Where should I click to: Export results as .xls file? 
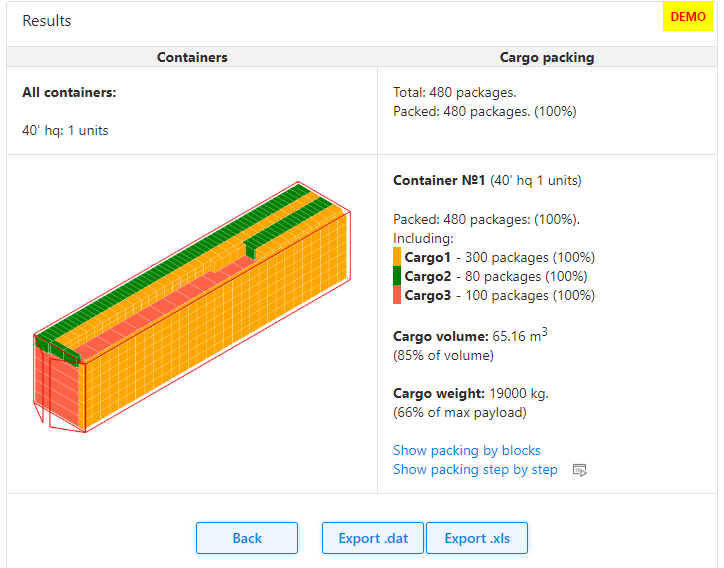point(477,538)
